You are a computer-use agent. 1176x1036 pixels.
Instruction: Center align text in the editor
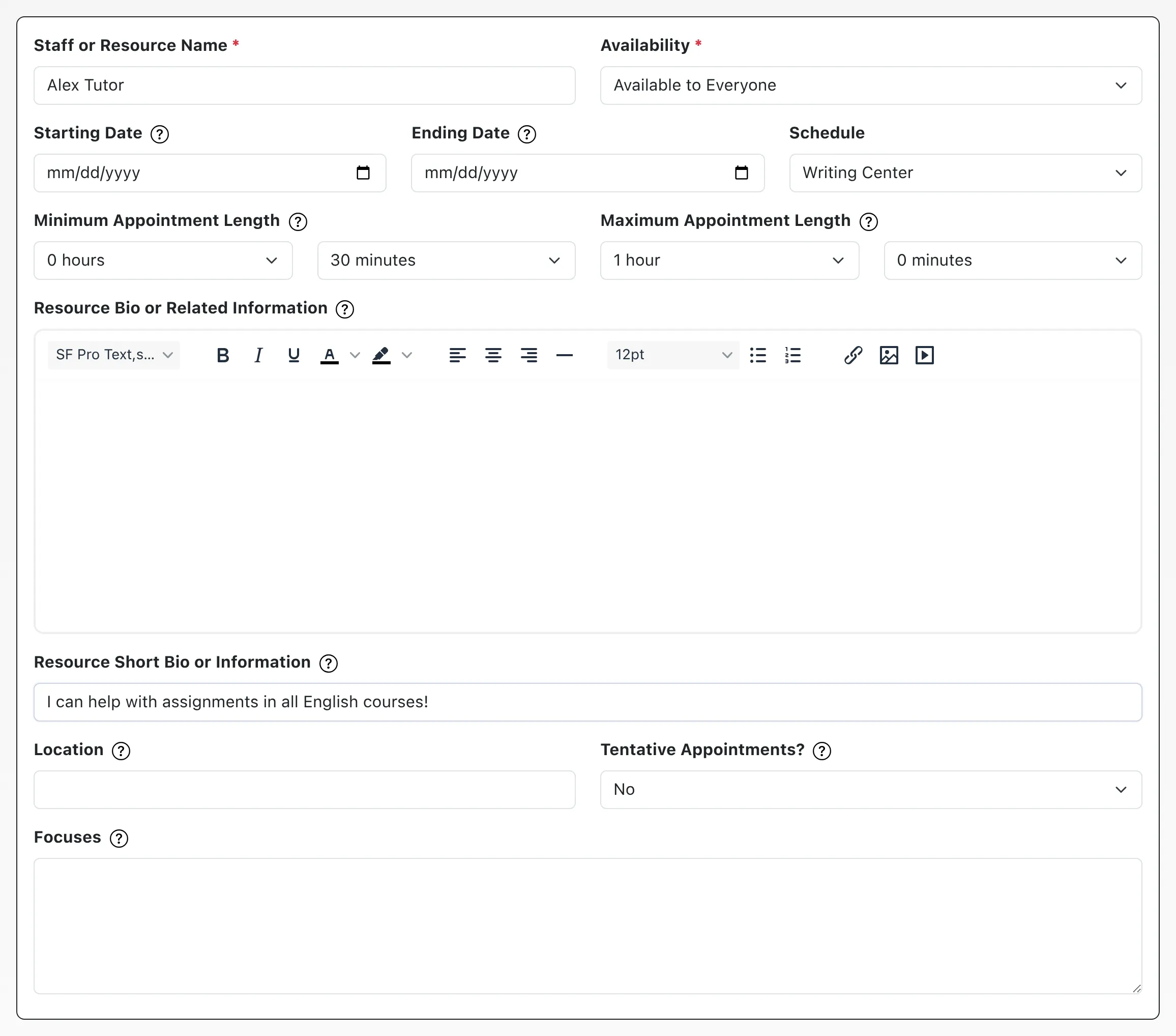click(493, 355)
